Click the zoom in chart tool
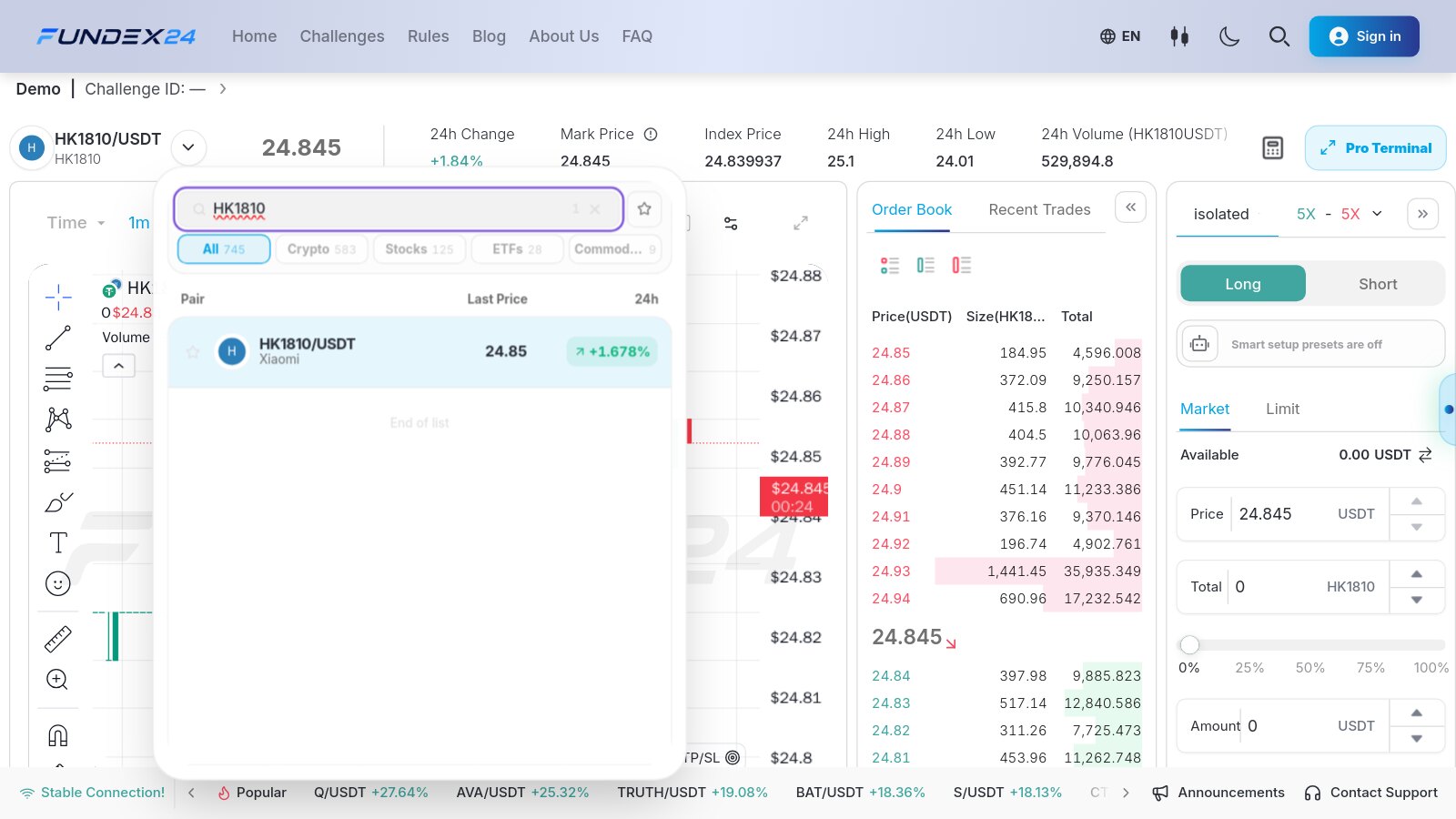This screenshot has height=819, width=1456. (x=57, y=680)
